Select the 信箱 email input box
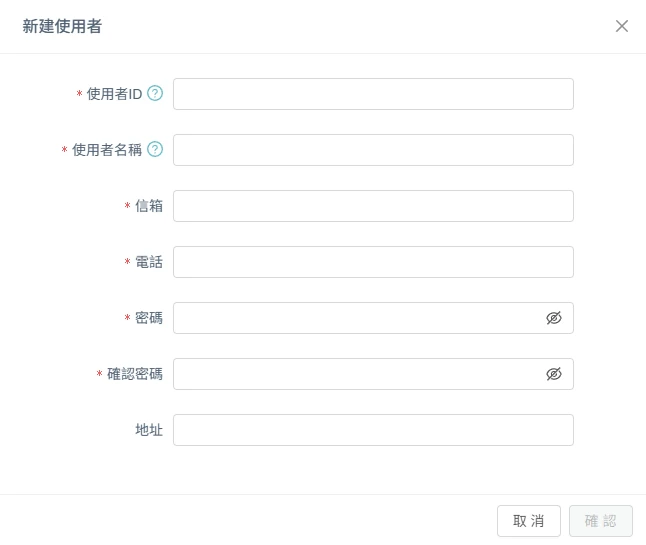Viewport: 646px width, 545px height. (x=373, y=206)
